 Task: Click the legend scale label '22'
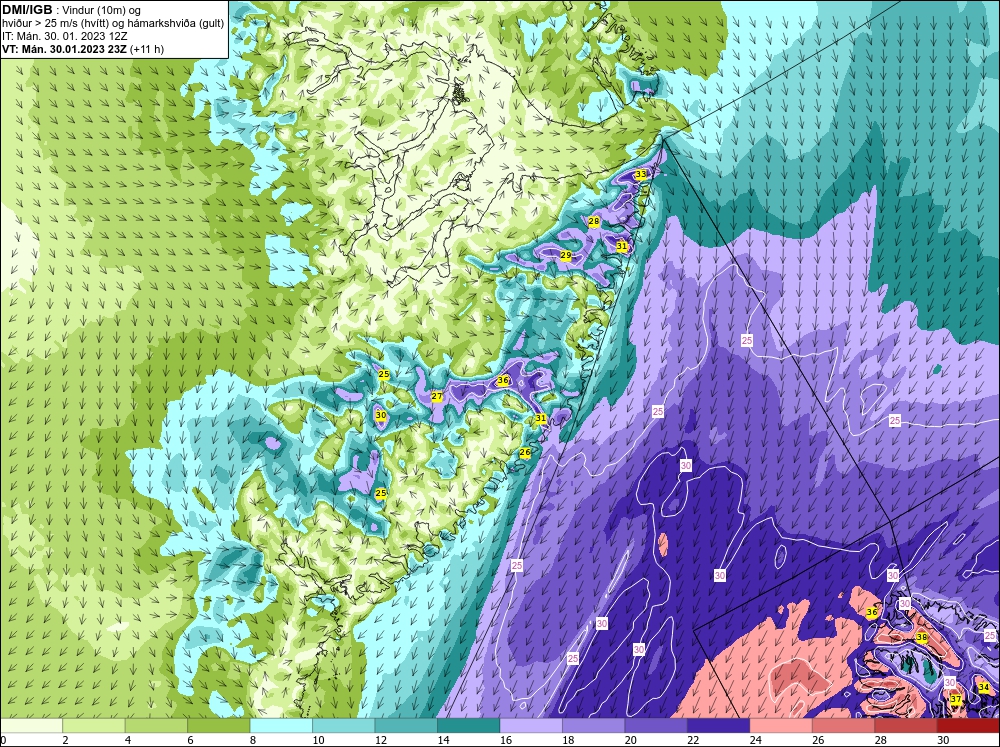tap(693, 740)
